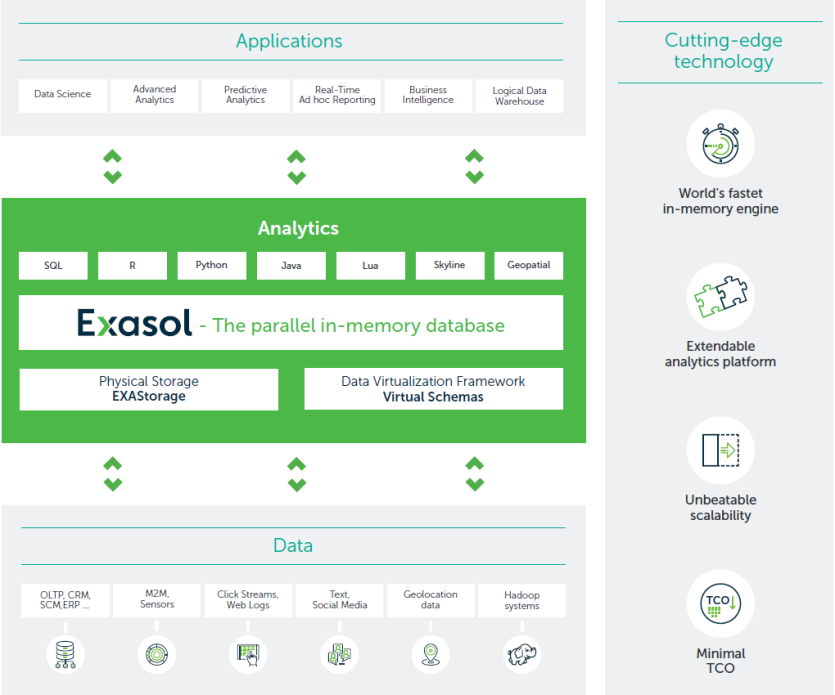The height and width of the screenshot is (695, 835).
Task: Select the Analytics heading
Action: (x=298, y=228)
